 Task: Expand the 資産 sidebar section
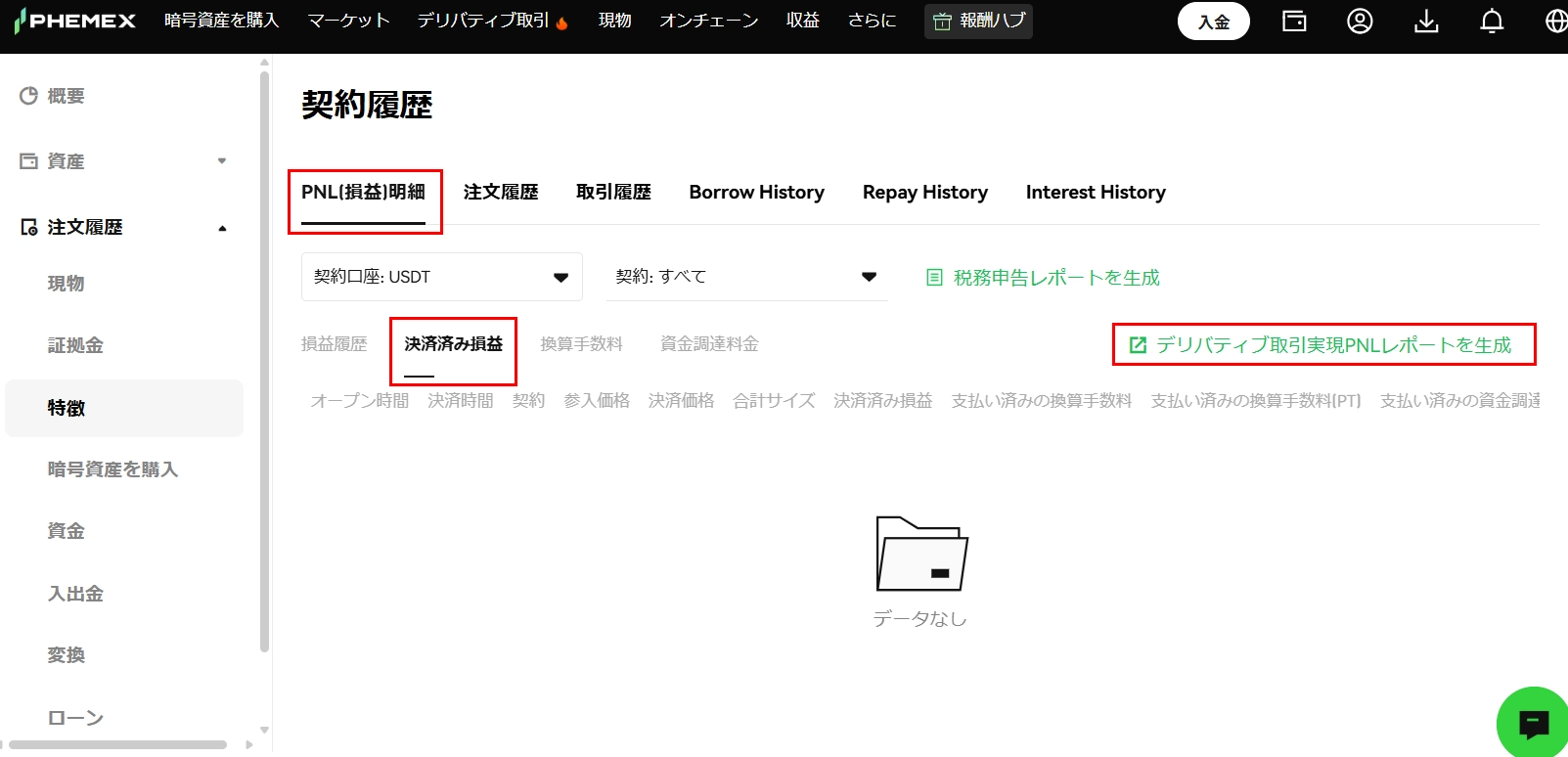point(222,161)
